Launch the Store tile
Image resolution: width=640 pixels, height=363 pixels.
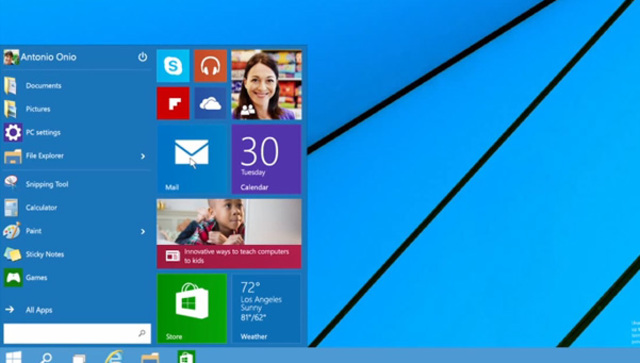click(x=192, y=308)
